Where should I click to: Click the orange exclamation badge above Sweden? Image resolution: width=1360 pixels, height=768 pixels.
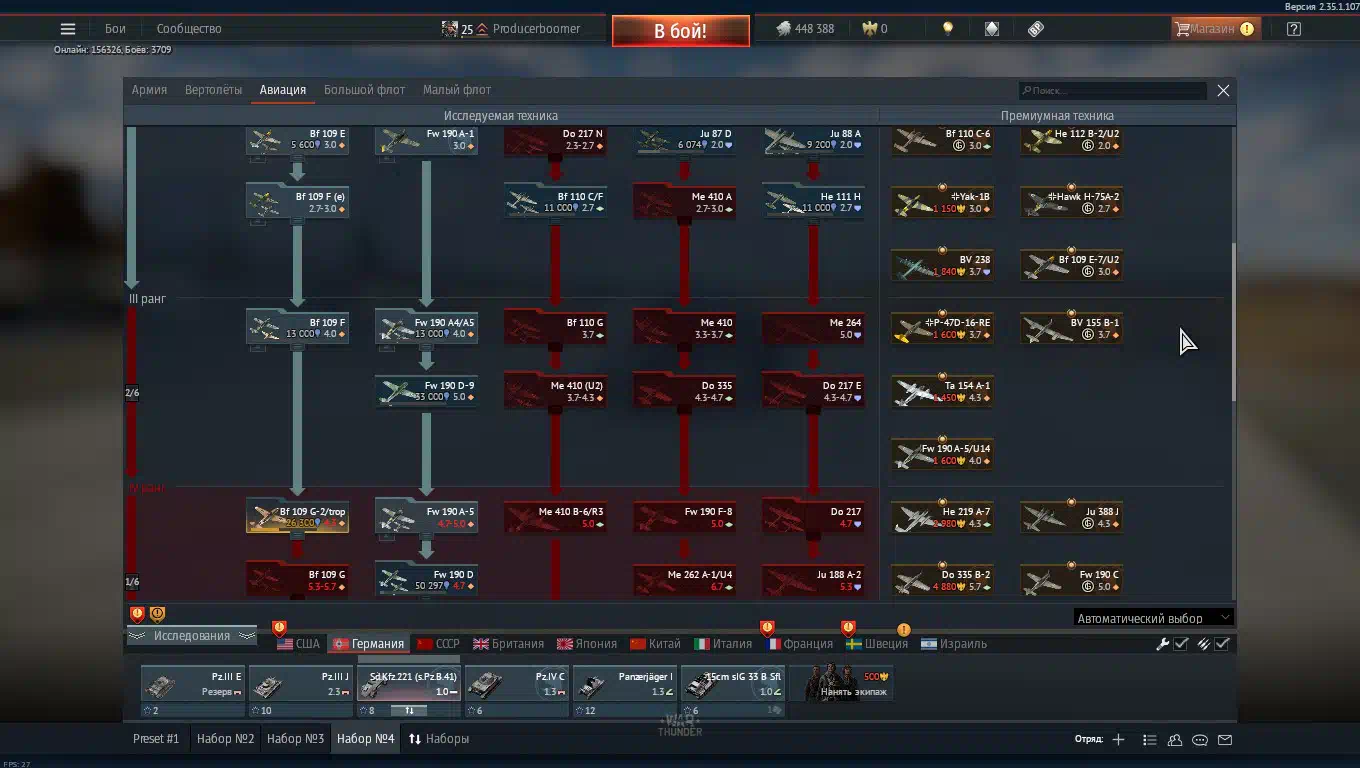[904, 630]
